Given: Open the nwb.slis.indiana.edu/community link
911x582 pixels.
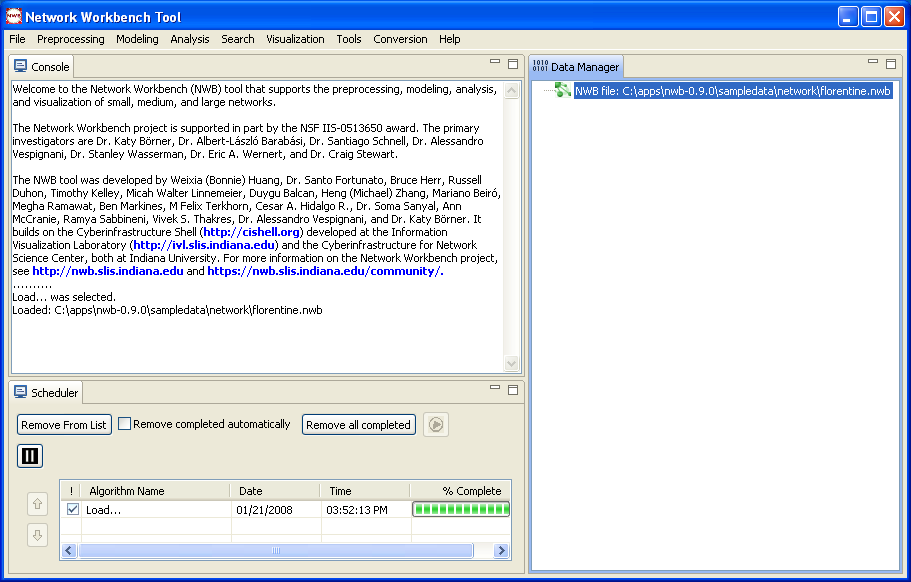Looking at the screenshot, I should coord(325,271).
